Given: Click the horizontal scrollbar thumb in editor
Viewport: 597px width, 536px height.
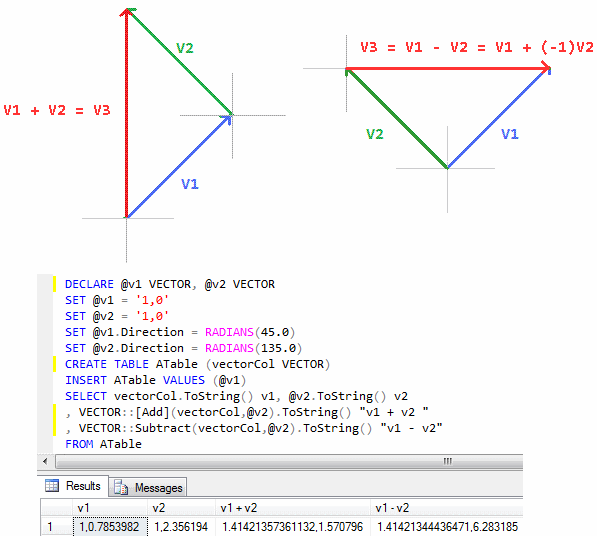Looking at the screenshot, I should [x=289, y=461].
